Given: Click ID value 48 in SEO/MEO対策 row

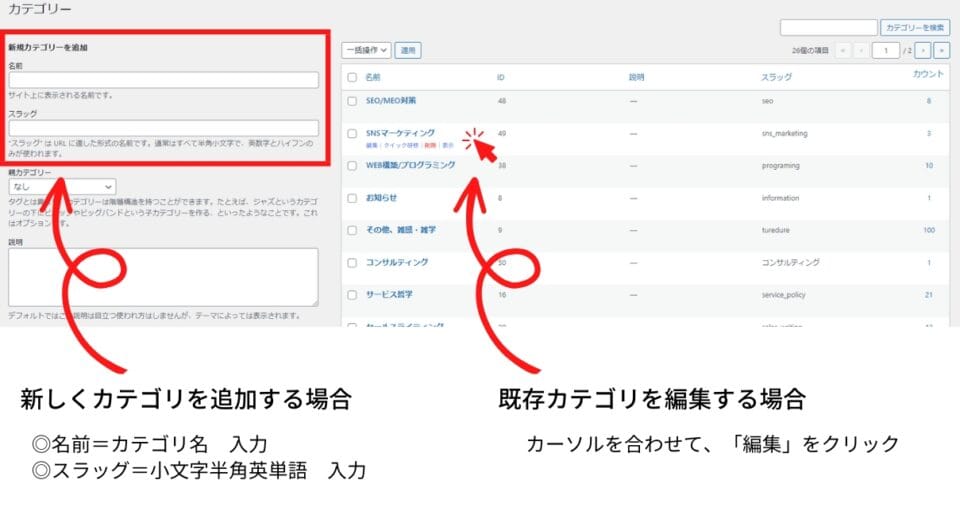Looking at the screenshot, I should [x=502, y=101].
